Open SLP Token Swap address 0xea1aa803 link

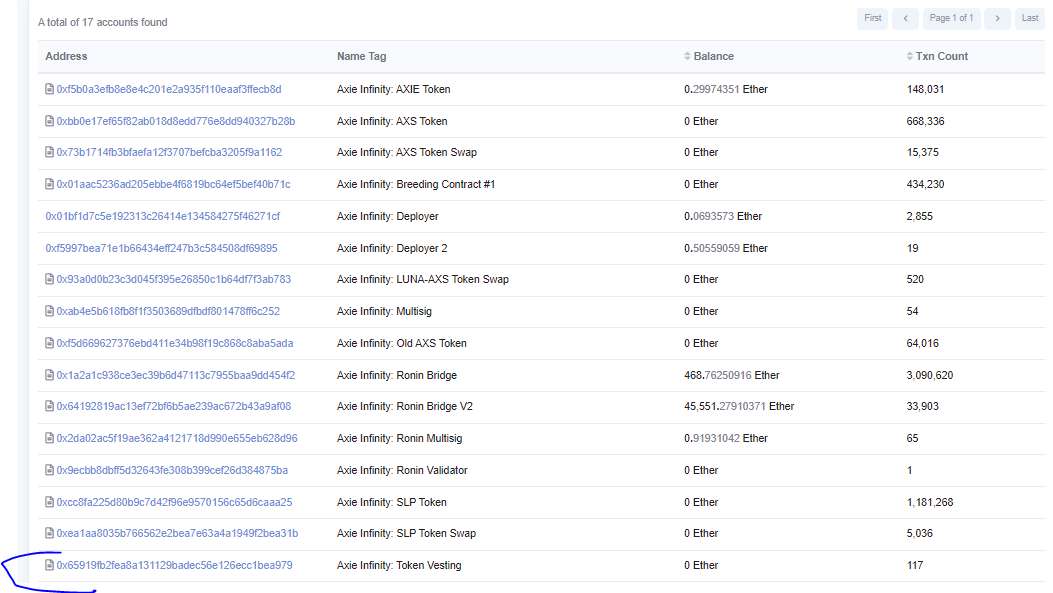click(x=177, y=533)
